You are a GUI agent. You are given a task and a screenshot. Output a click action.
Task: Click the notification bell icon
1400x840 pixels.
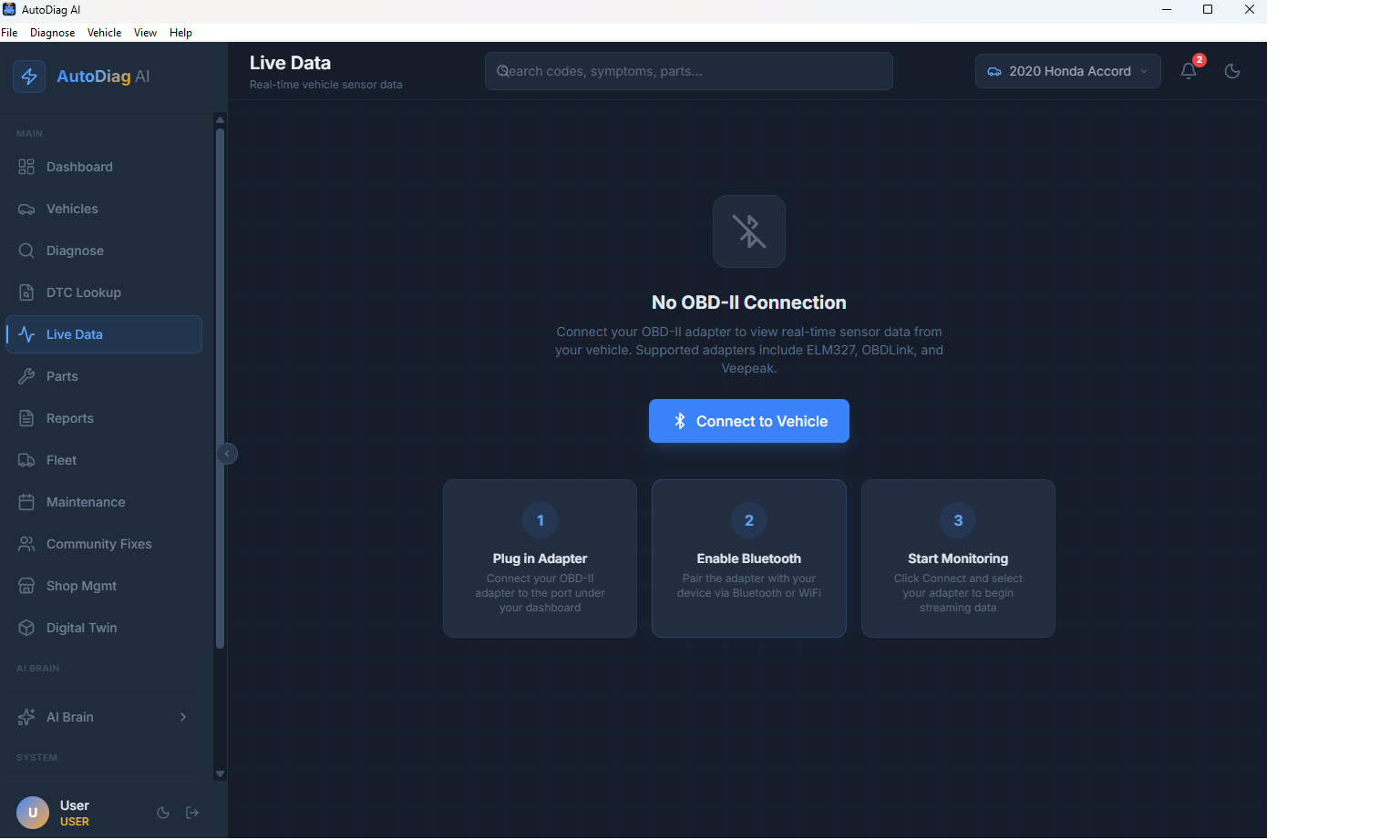(1189, 71)
